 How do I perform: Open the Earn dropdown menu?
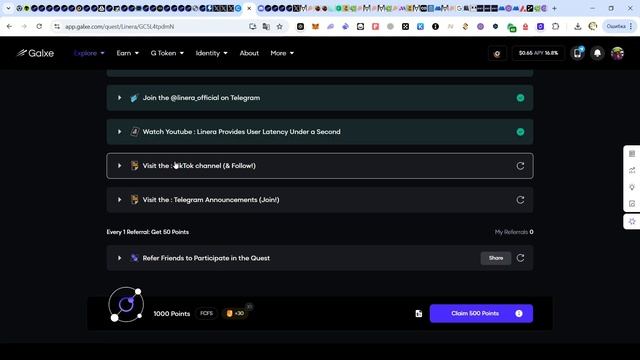pos(127,53)
